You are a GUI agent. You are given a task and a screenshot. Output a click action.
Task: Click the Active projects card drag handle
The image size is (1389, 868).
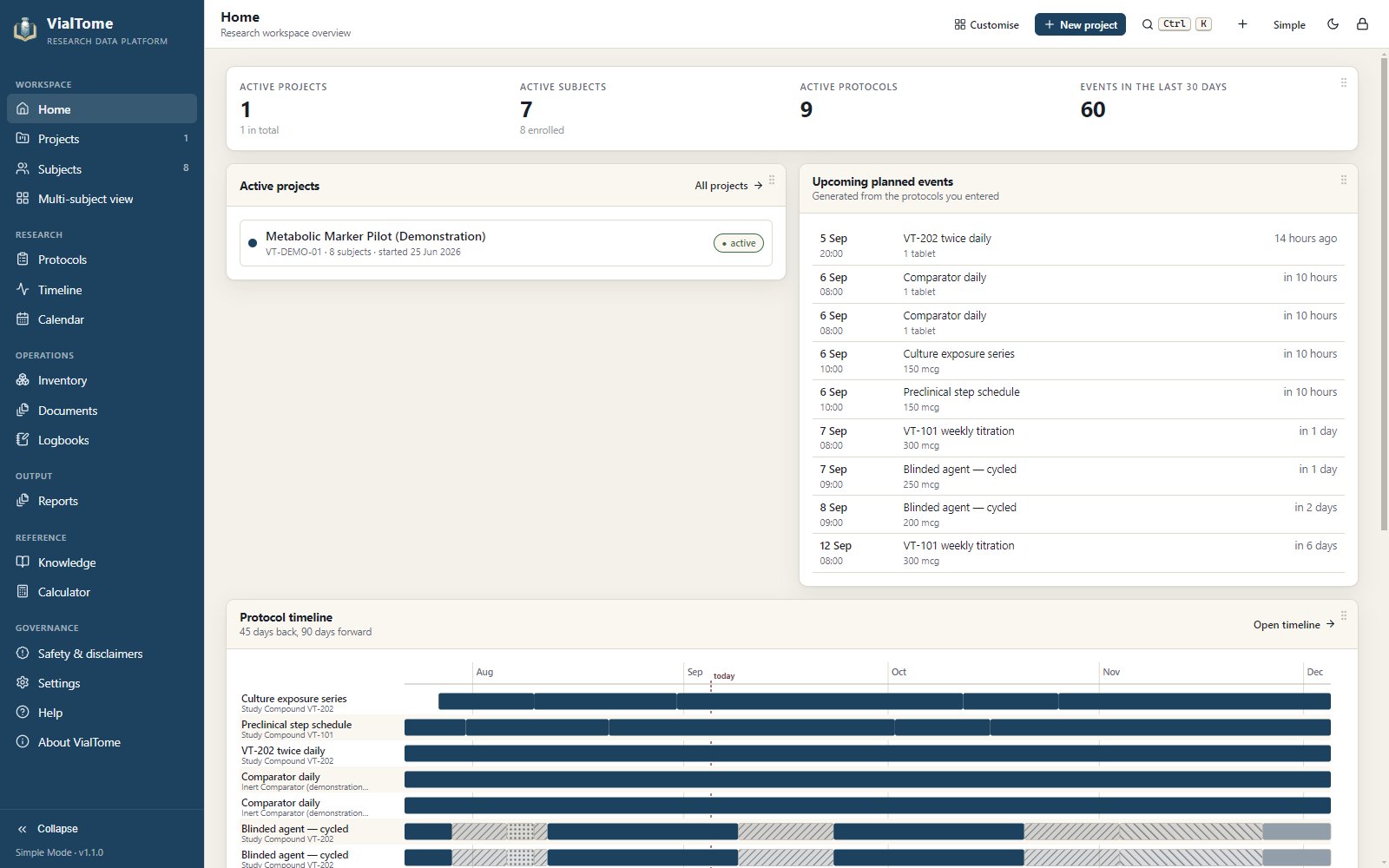(x=772, y=180)
